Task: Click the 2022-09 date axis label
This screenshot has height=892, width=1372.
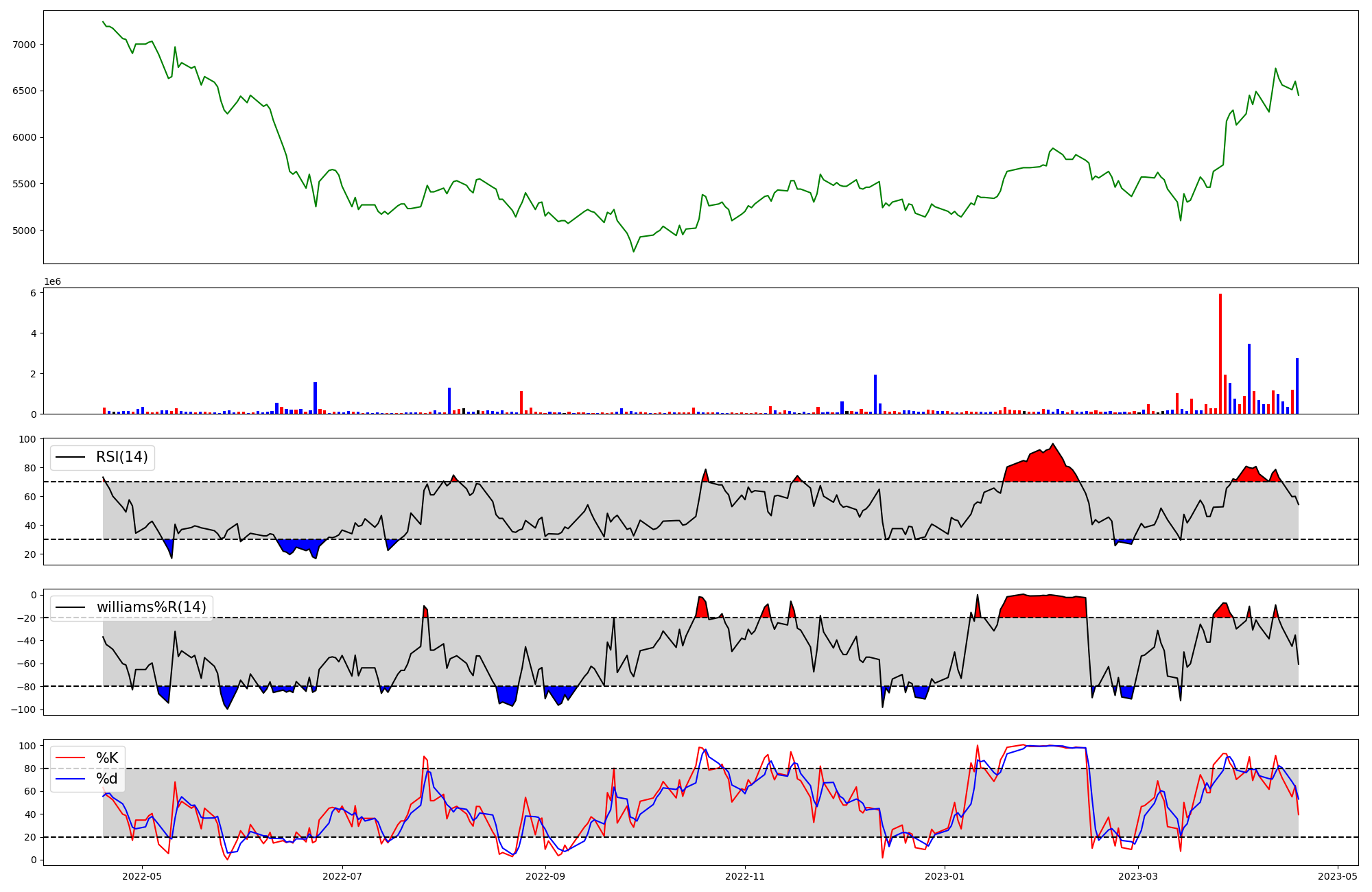Action: pyautogui.click(x=545, y=876)
